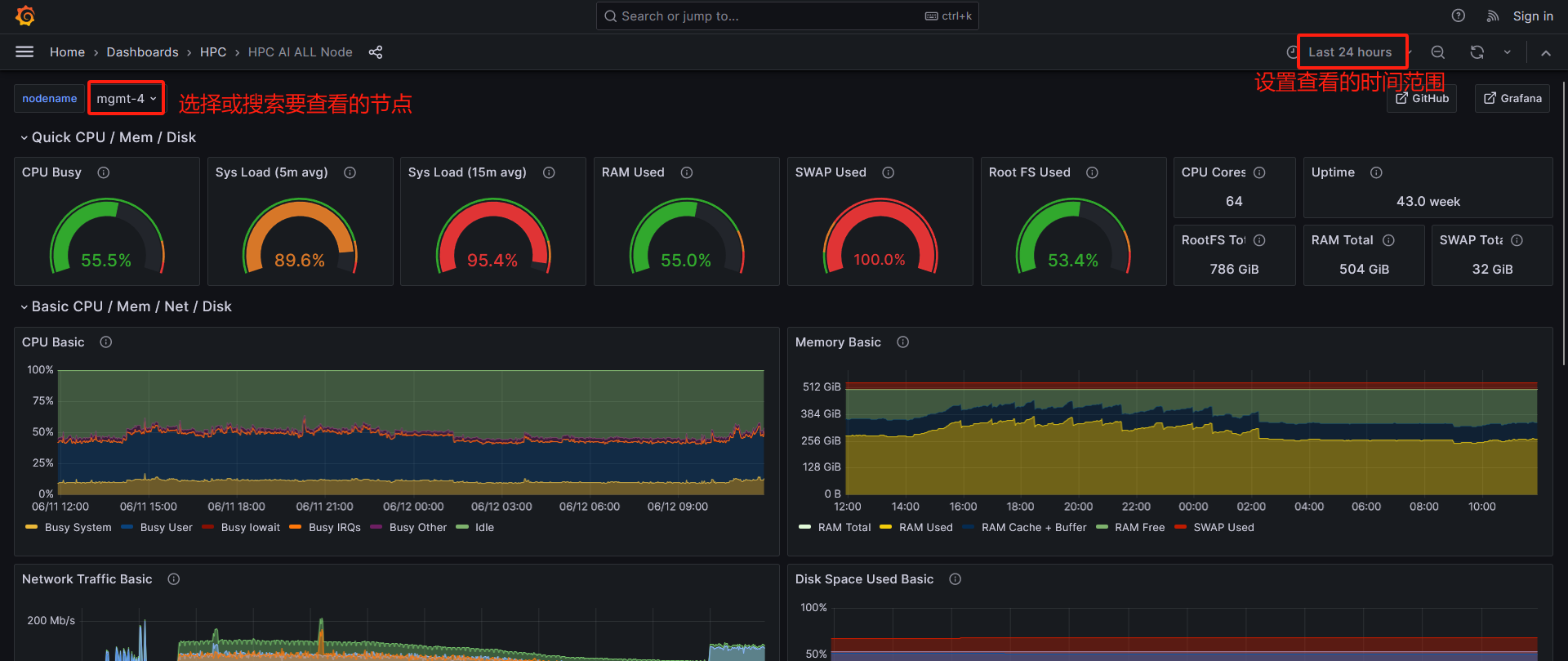Show Sys Load (15m avg) info icon

click(549, 172)
